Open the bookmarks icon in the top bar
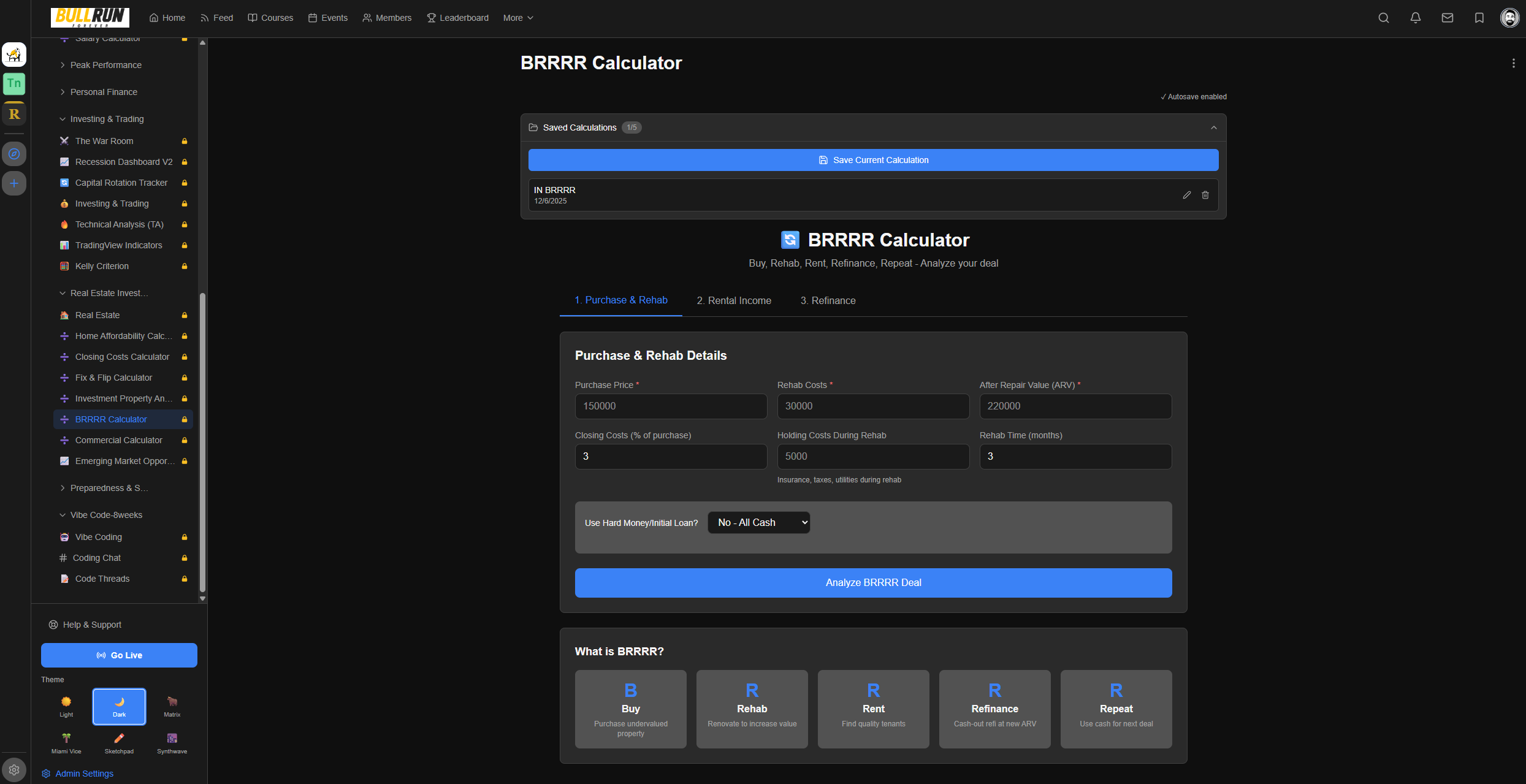 coord(1479,18)
